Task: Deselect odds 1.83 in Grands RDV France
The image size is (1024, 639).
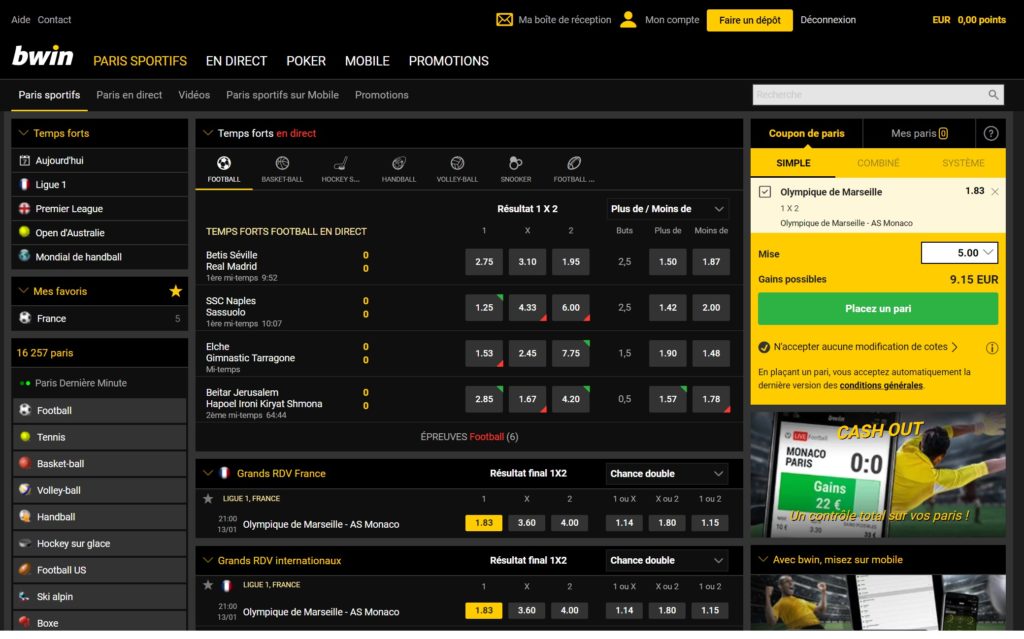Action: [x=484, y=523]
